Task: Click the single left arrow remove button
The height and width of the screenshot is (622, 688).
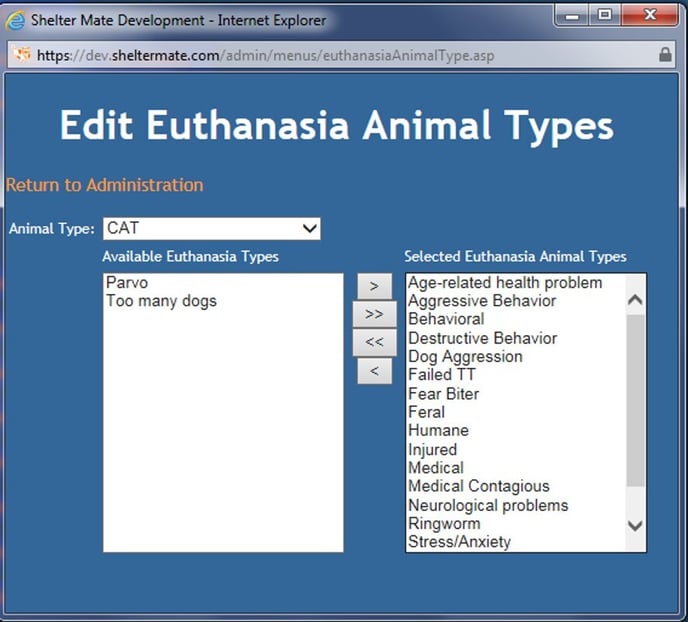Action: click(374, 371)
